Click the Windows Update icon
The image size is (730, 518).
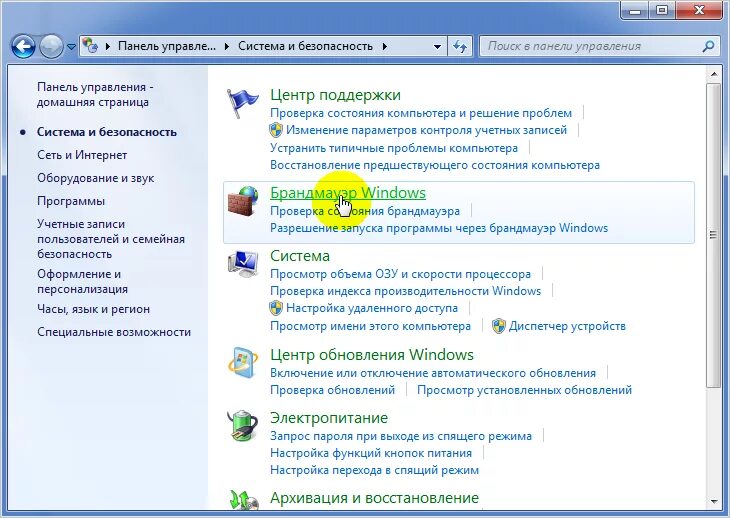tap(243, 362)
